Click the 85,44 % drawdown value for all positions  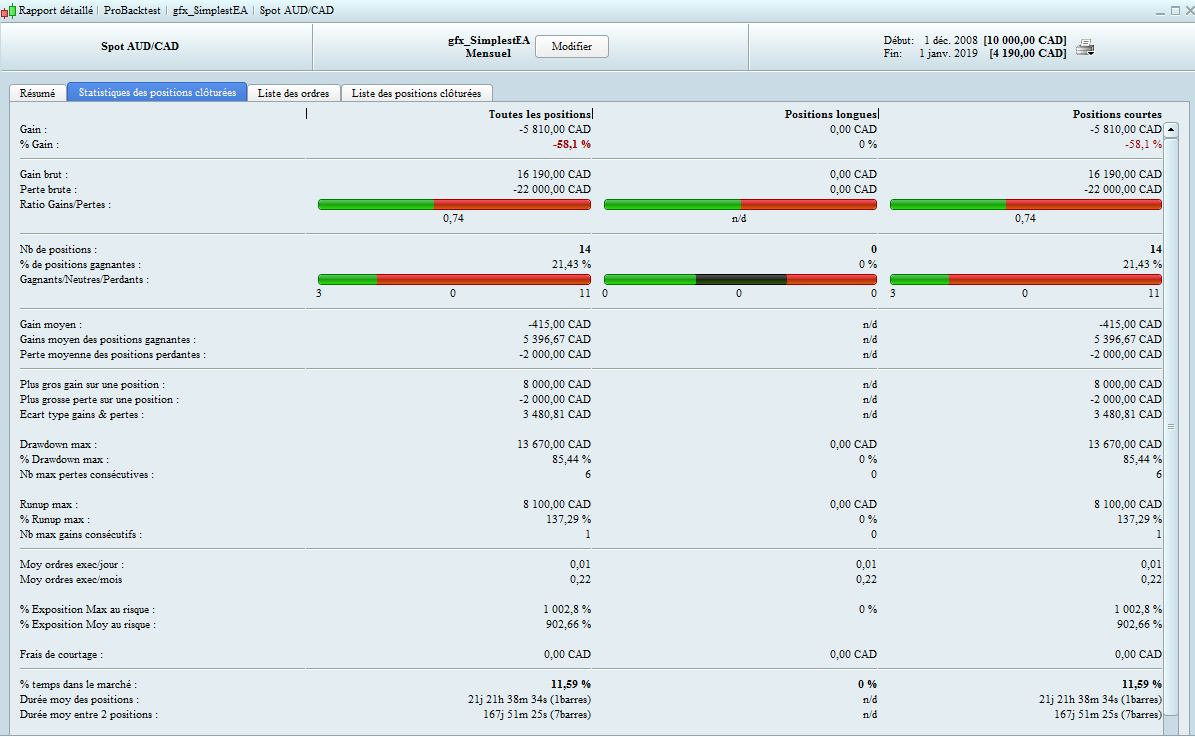572,460
